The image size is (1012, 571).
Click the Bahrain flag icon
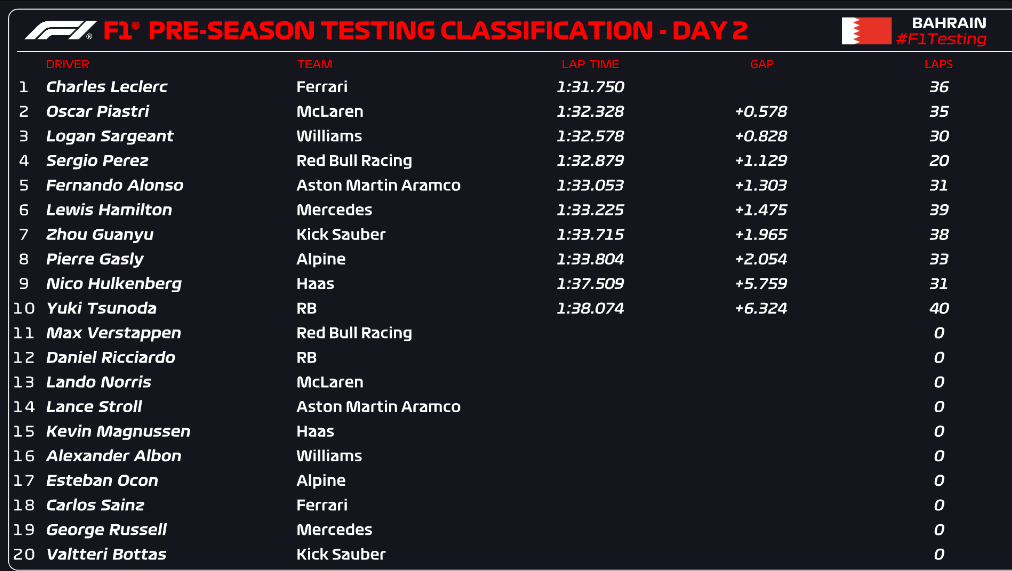(866, 30)
